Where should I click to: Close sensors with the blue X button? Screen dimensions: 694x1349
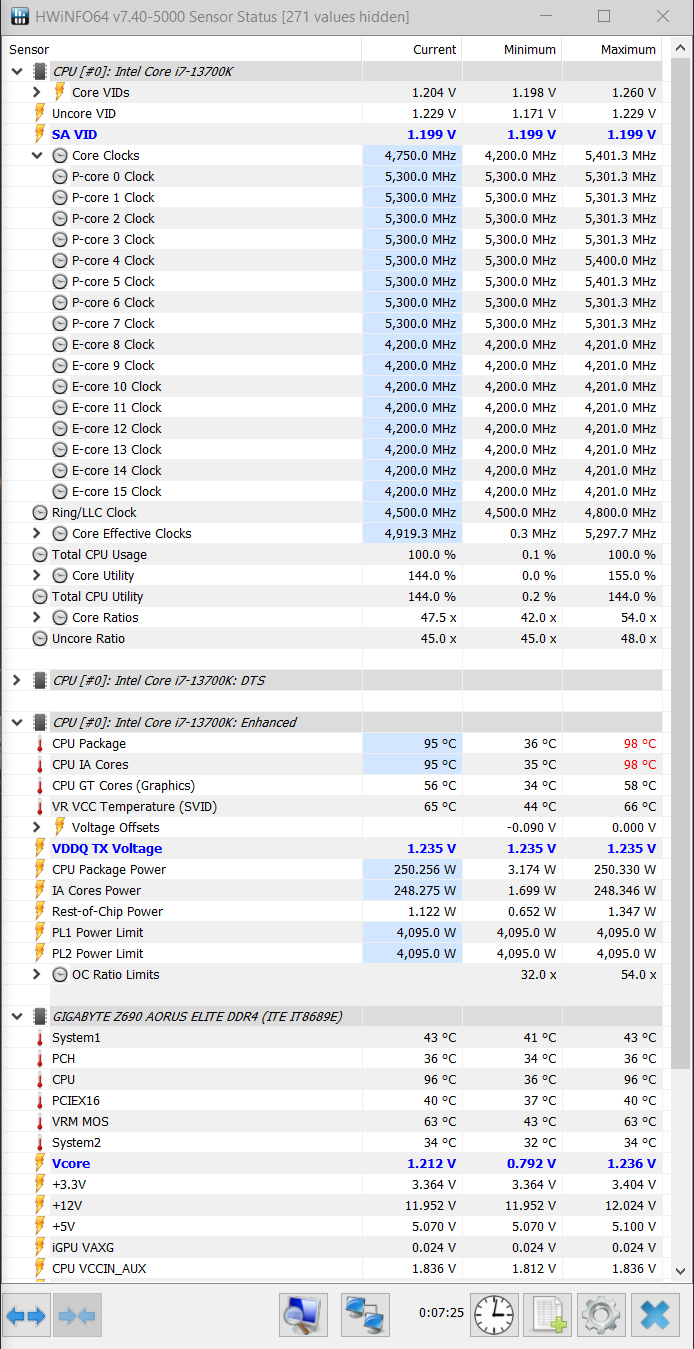coord(655,1315)
